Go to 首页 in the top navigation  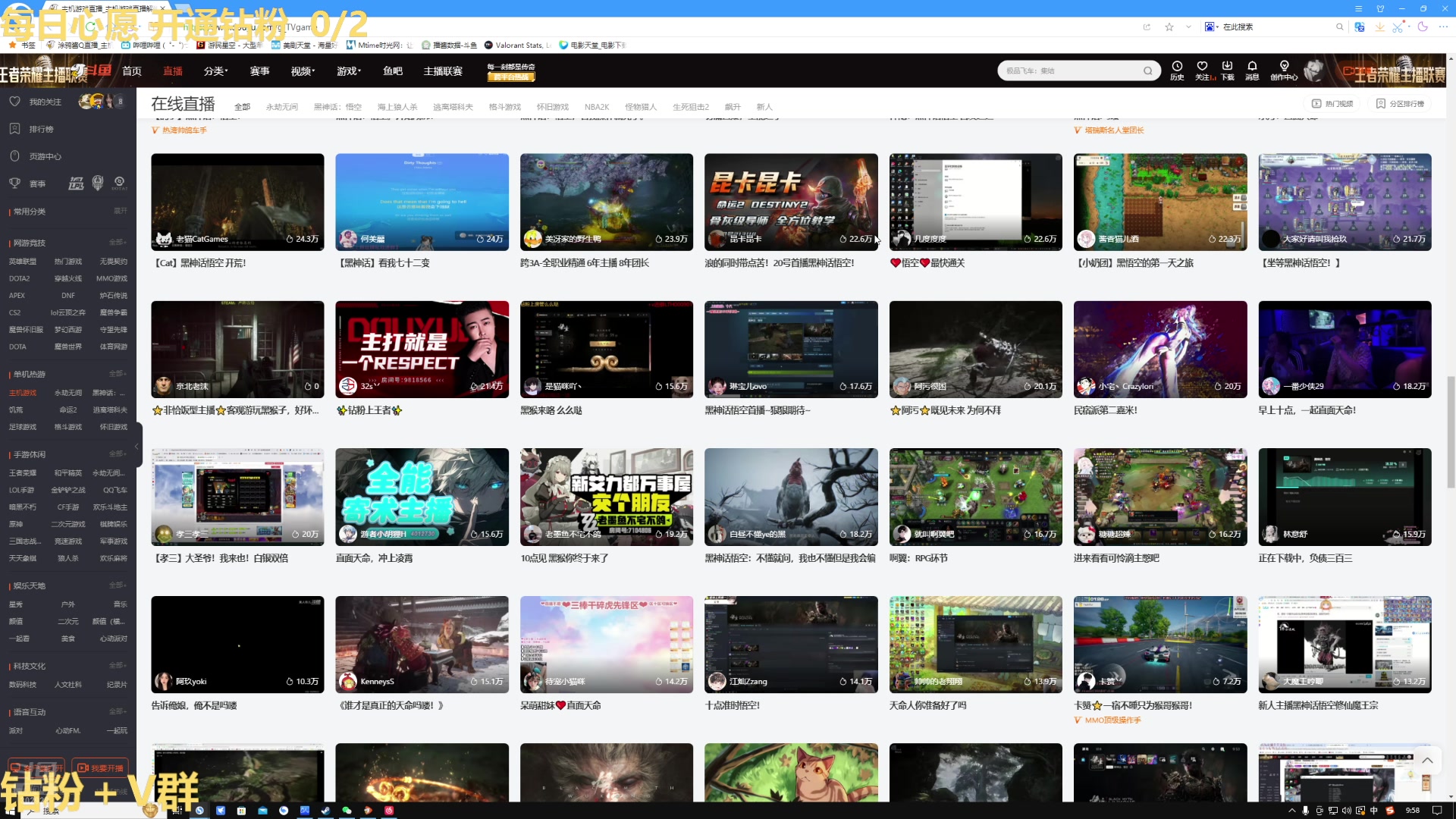pos(132,71)
